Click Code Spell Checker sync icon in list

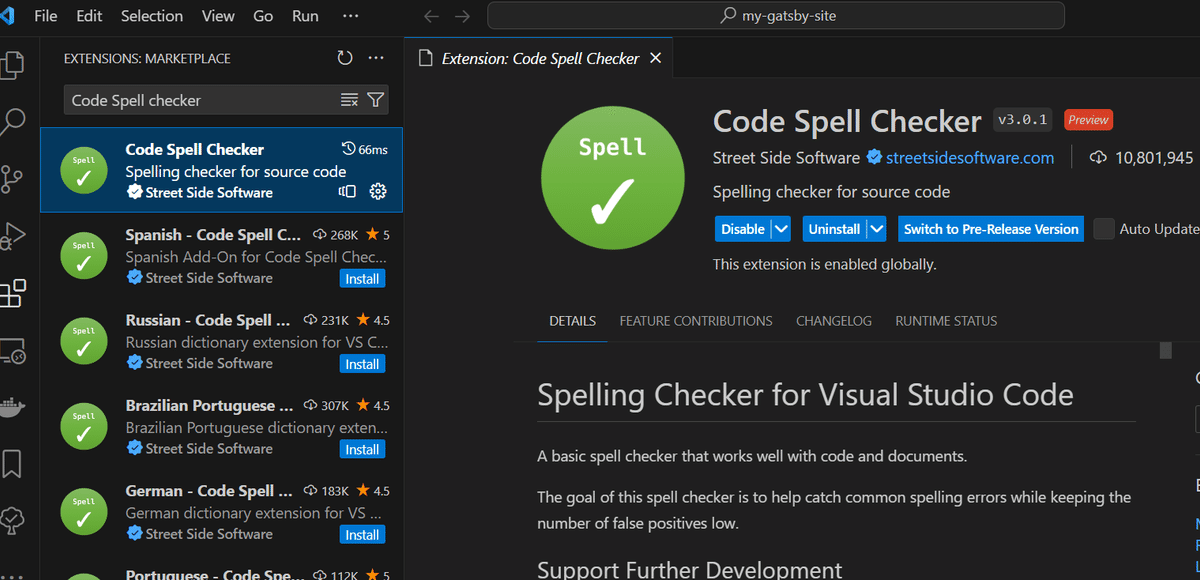click(x=348, y=191)
